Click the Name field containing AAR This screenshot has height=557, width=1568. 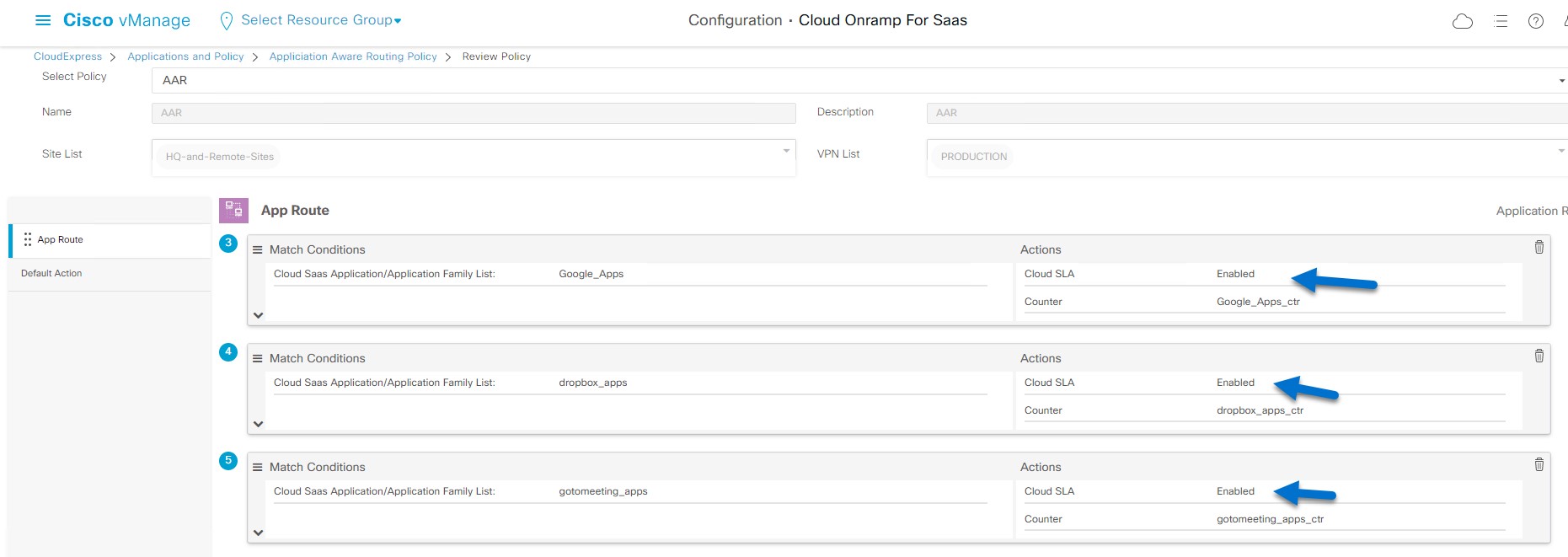(474, 113)
